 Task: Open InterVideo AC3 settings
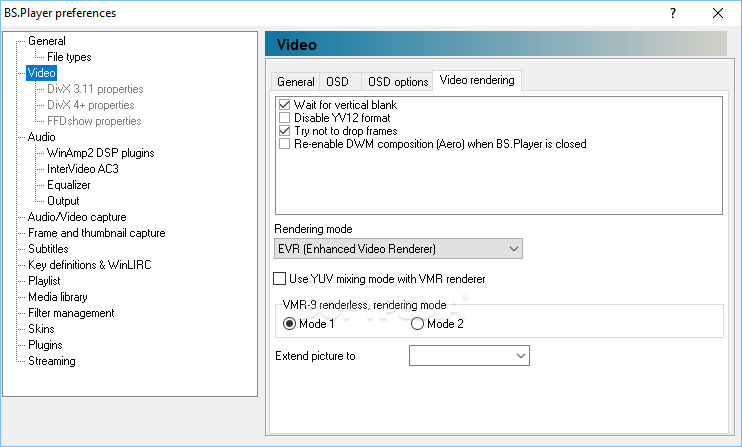click(x=83, y=169)
